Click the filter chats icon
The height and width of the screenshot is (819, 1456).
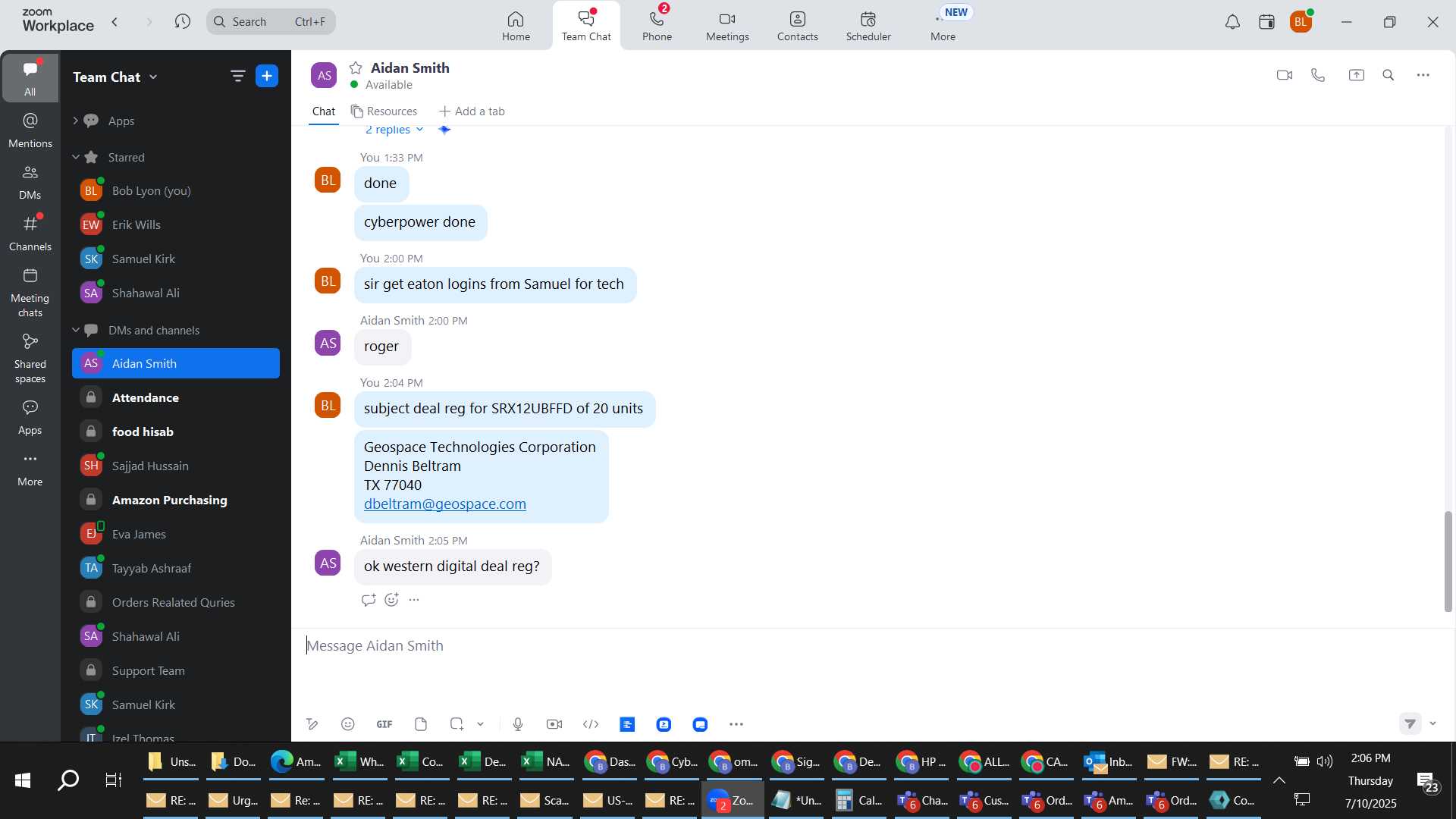237,76
